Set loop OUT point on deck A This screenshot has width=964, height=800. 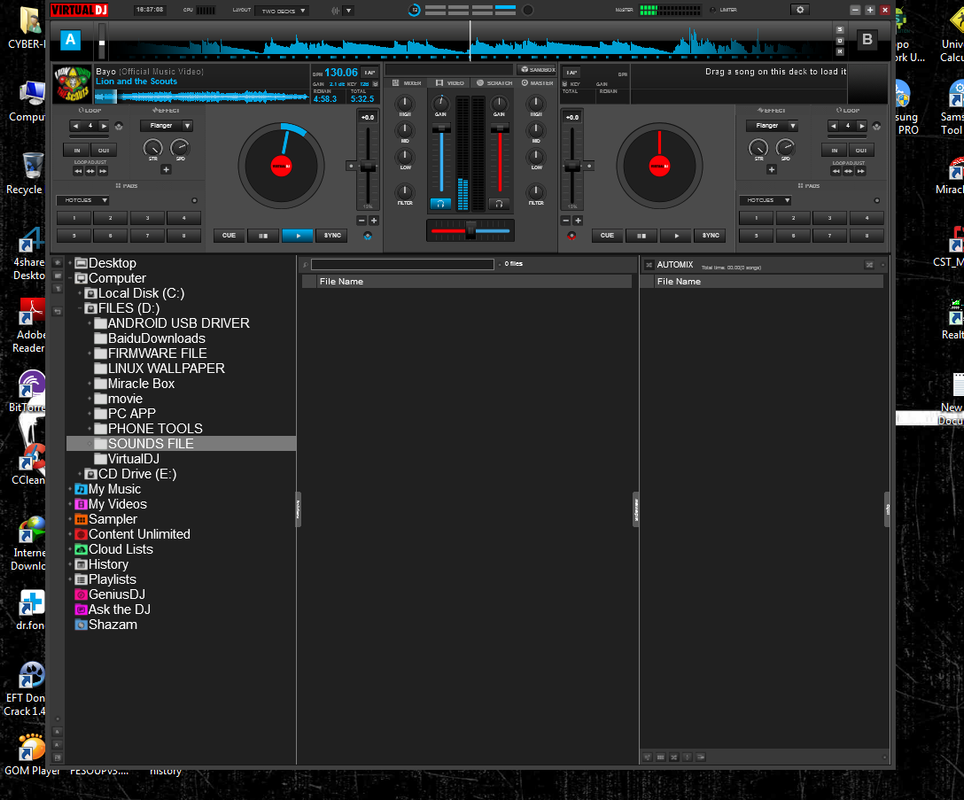(x=103, y=150)
